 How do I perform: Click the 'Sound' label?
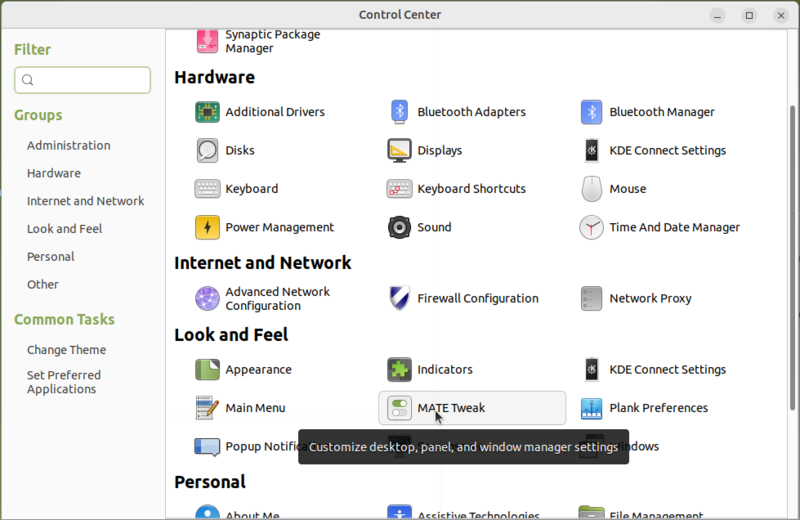(x=434, y=227)
